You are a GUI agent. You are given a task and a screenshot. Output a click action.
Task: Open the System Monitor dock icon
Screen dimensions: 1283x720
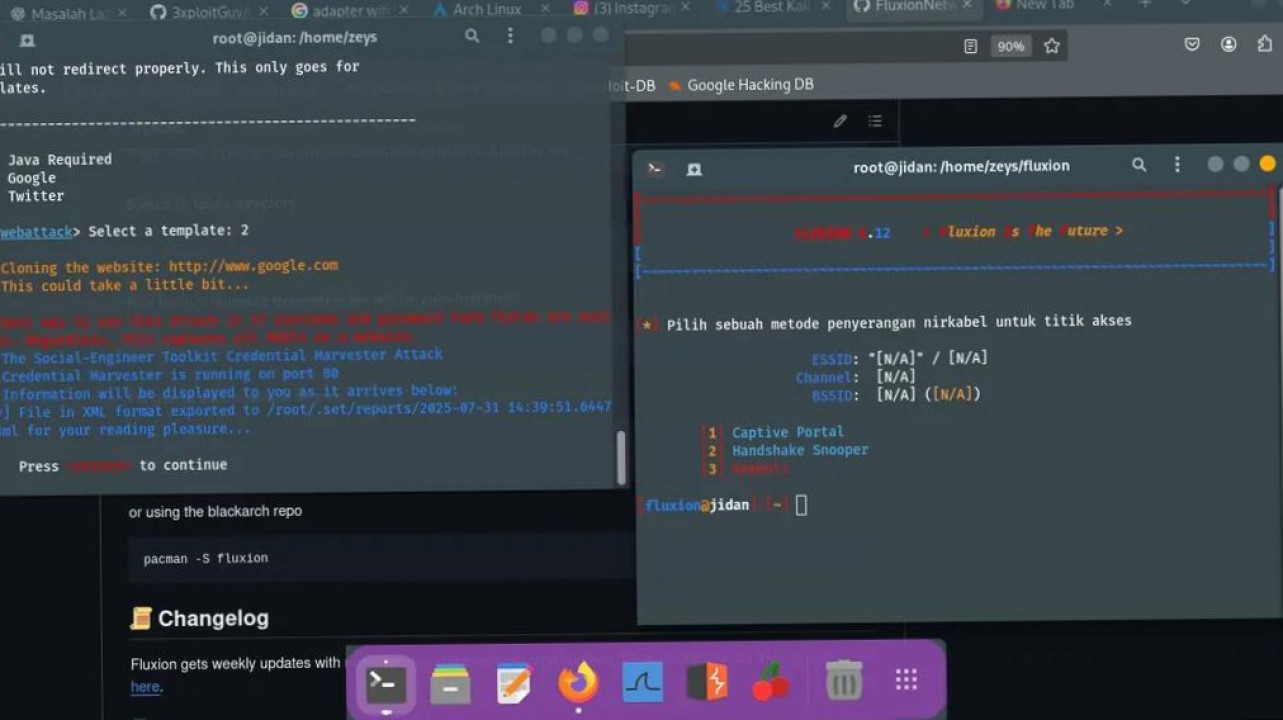tap(642, 683)
